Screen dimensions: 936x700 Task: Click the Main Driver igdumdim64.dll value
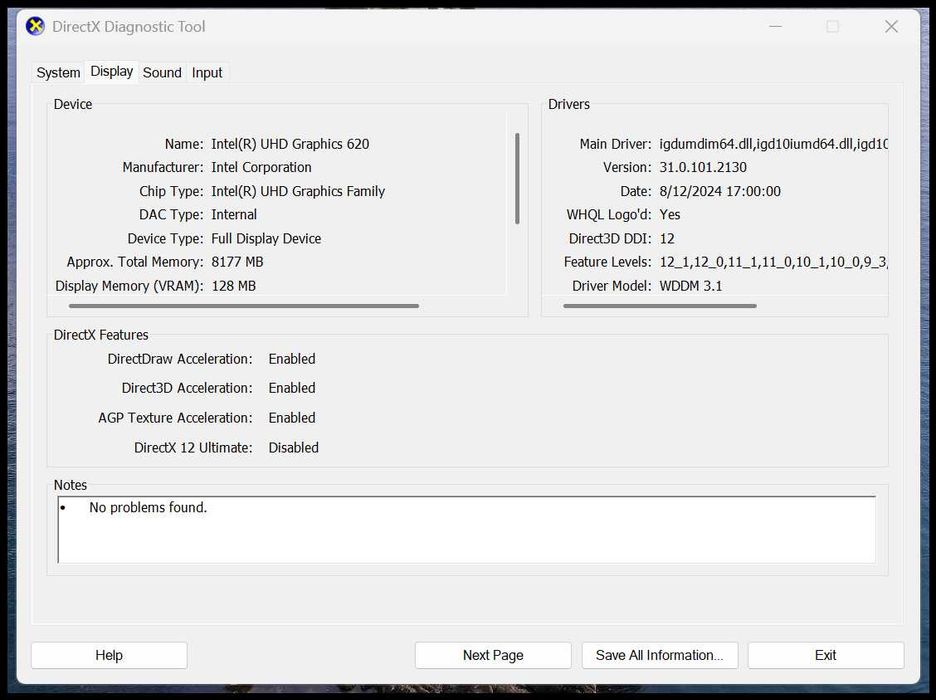(x=774, y=144)
